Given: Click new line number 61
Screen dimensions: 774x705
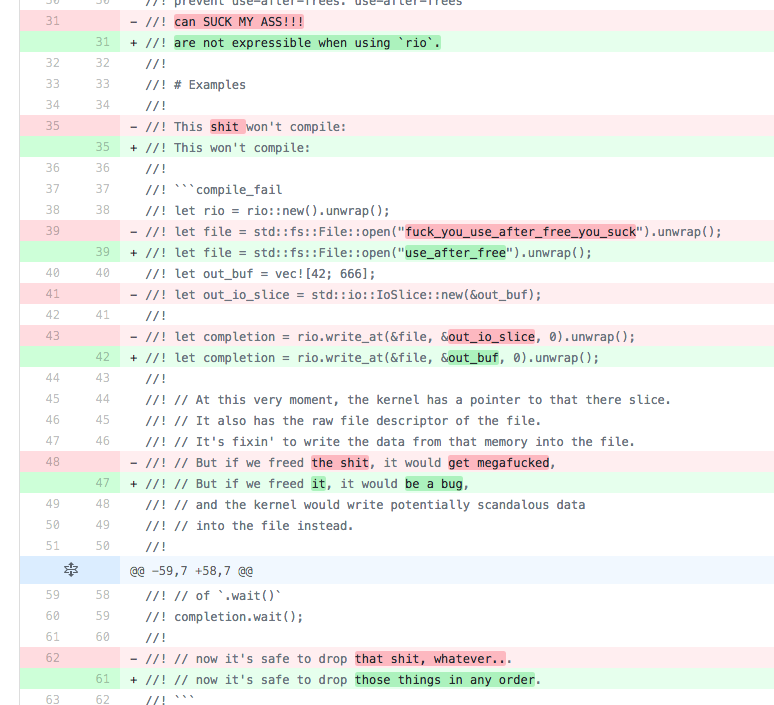Looking at the screenshot, I should (x=102, y=678).
